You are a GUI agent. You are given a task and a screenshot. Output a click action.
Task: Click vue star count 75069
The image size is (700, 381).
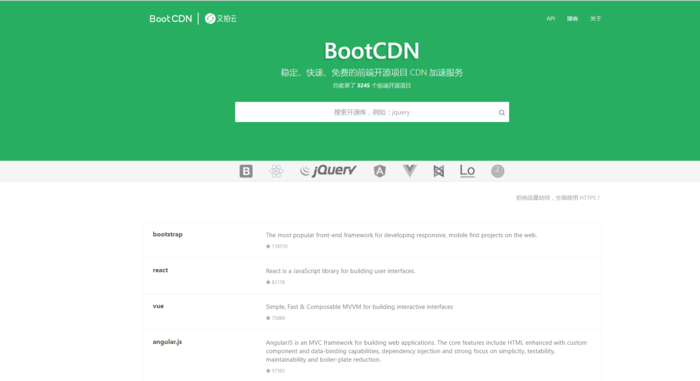click(275, 318)
